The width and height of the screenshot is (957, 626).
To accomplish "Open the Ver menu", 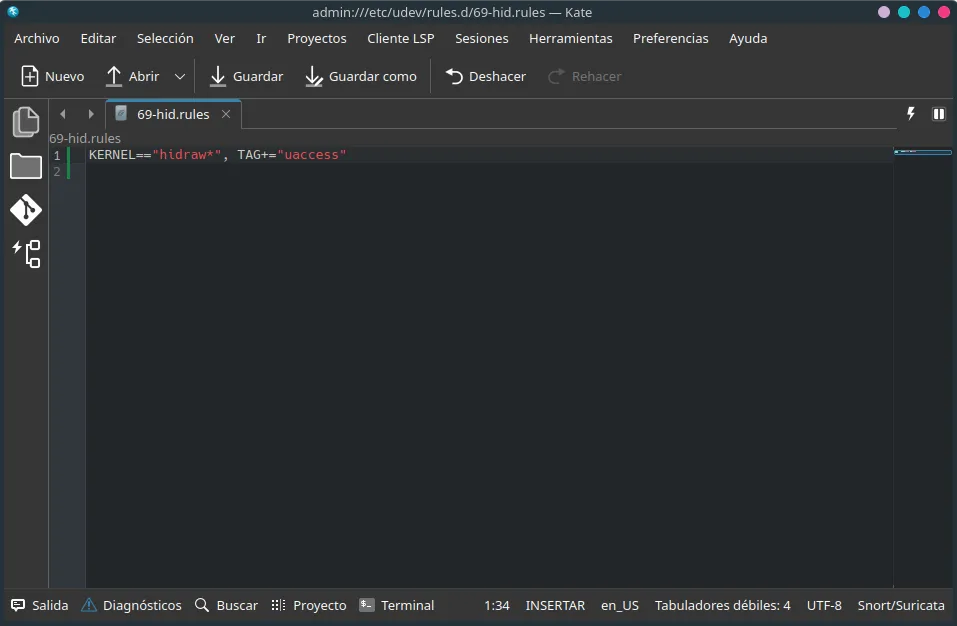I will [225, 38].
